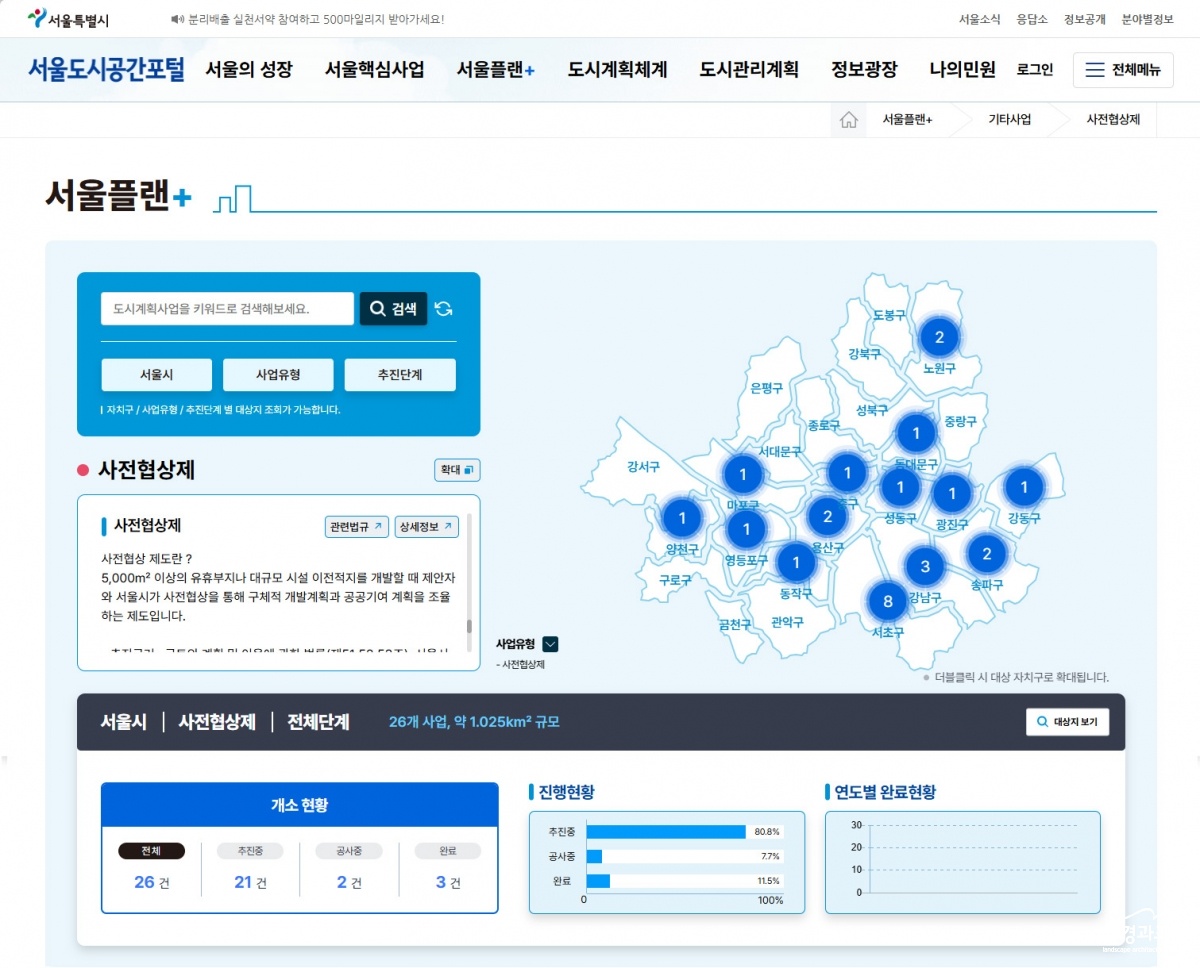Open the 도시계획체계 menu

point(617,70)
